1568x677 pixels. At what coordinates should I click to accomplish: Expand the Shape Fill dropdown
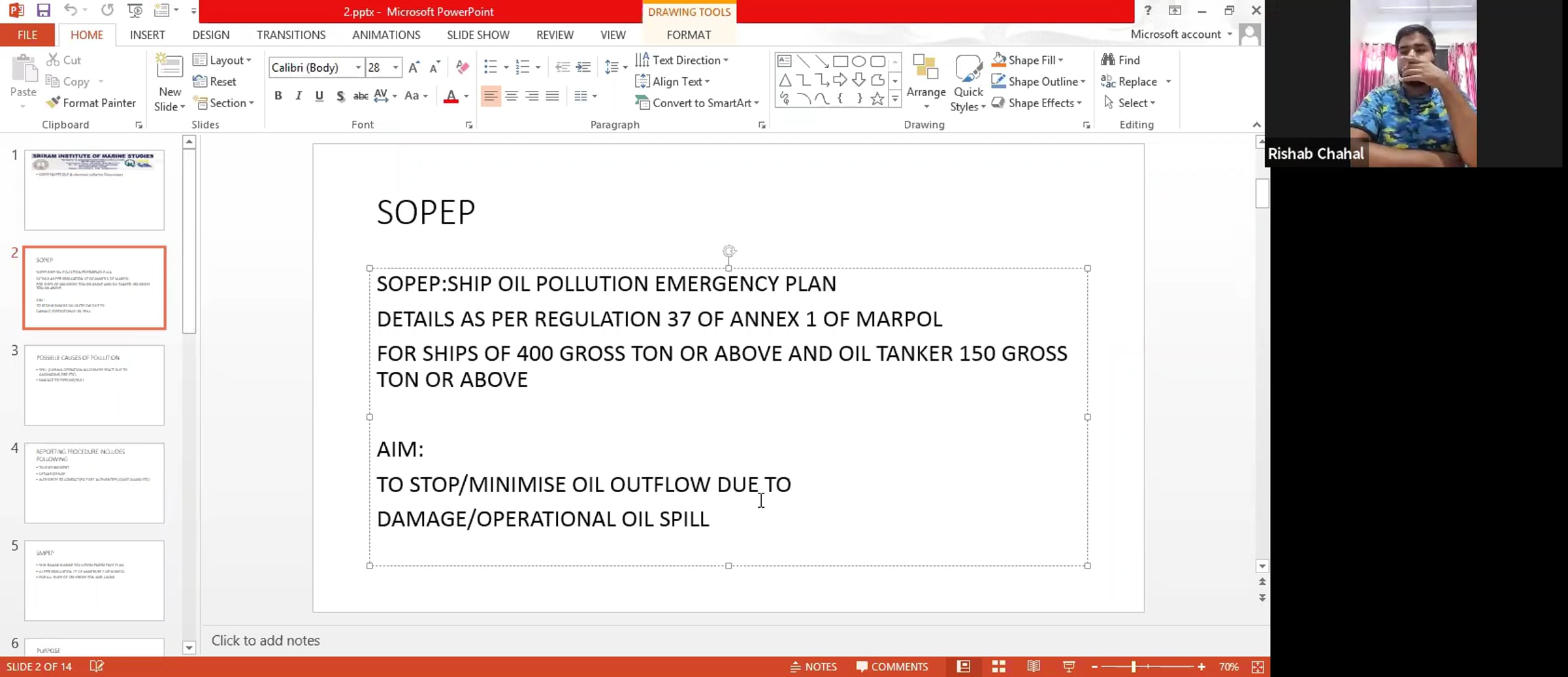(x=1060, y=60)
